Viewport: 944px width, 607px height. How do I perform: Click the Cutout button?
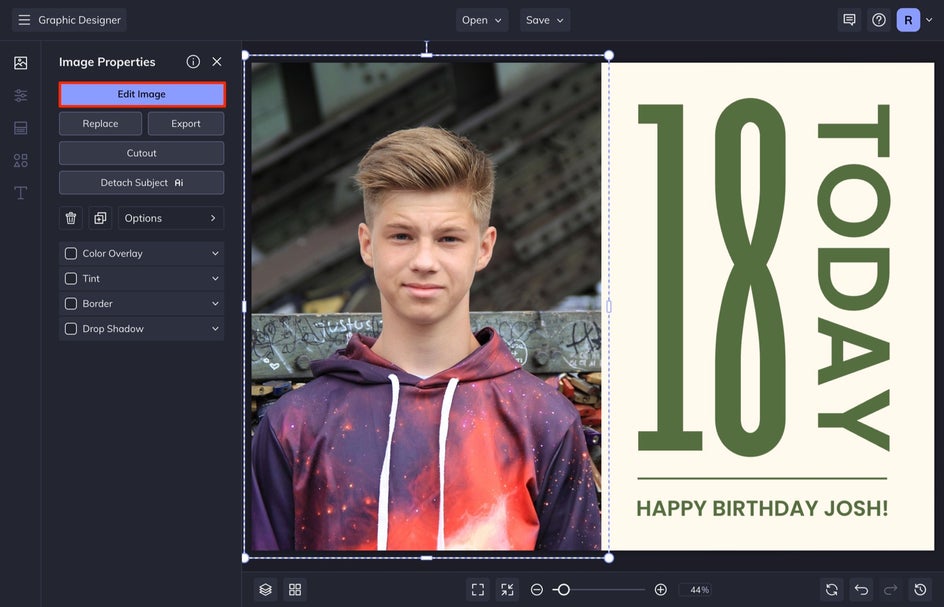[141, 153]
